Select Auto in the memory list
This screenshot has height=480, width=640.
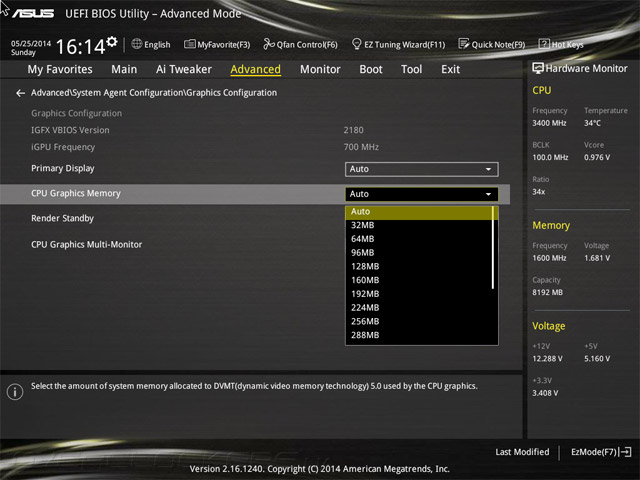419,212
